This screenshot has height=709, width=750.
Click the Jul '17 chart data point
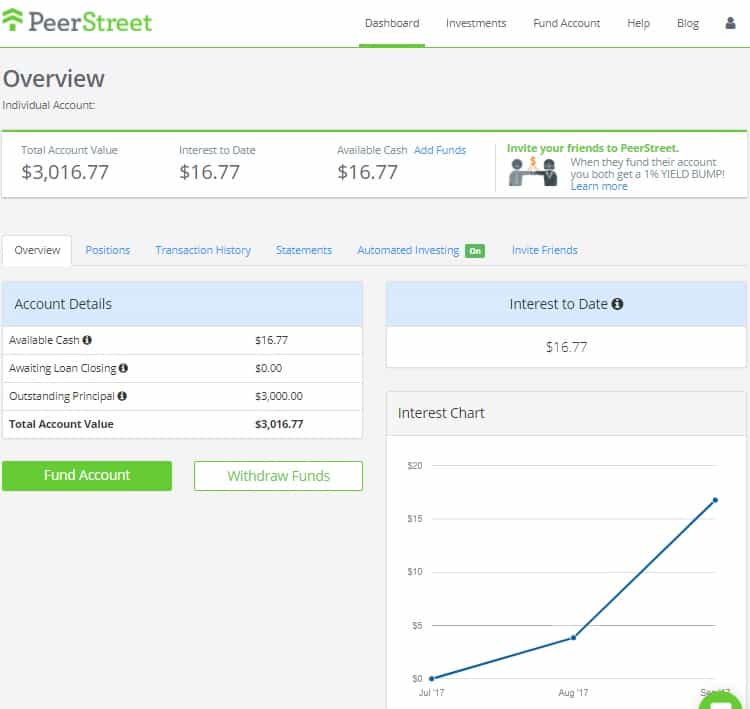(431, 678)
